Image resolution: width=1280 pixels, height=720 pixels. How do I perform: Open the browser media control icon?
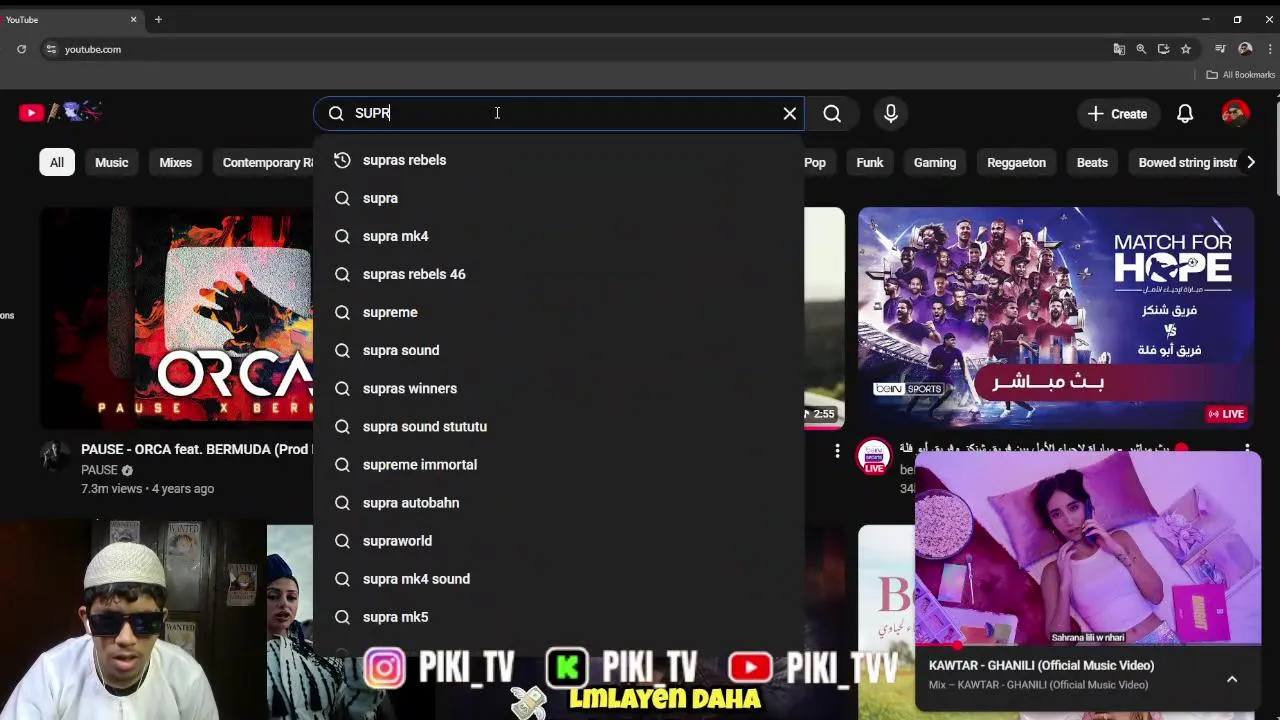tap(1220, 49)
